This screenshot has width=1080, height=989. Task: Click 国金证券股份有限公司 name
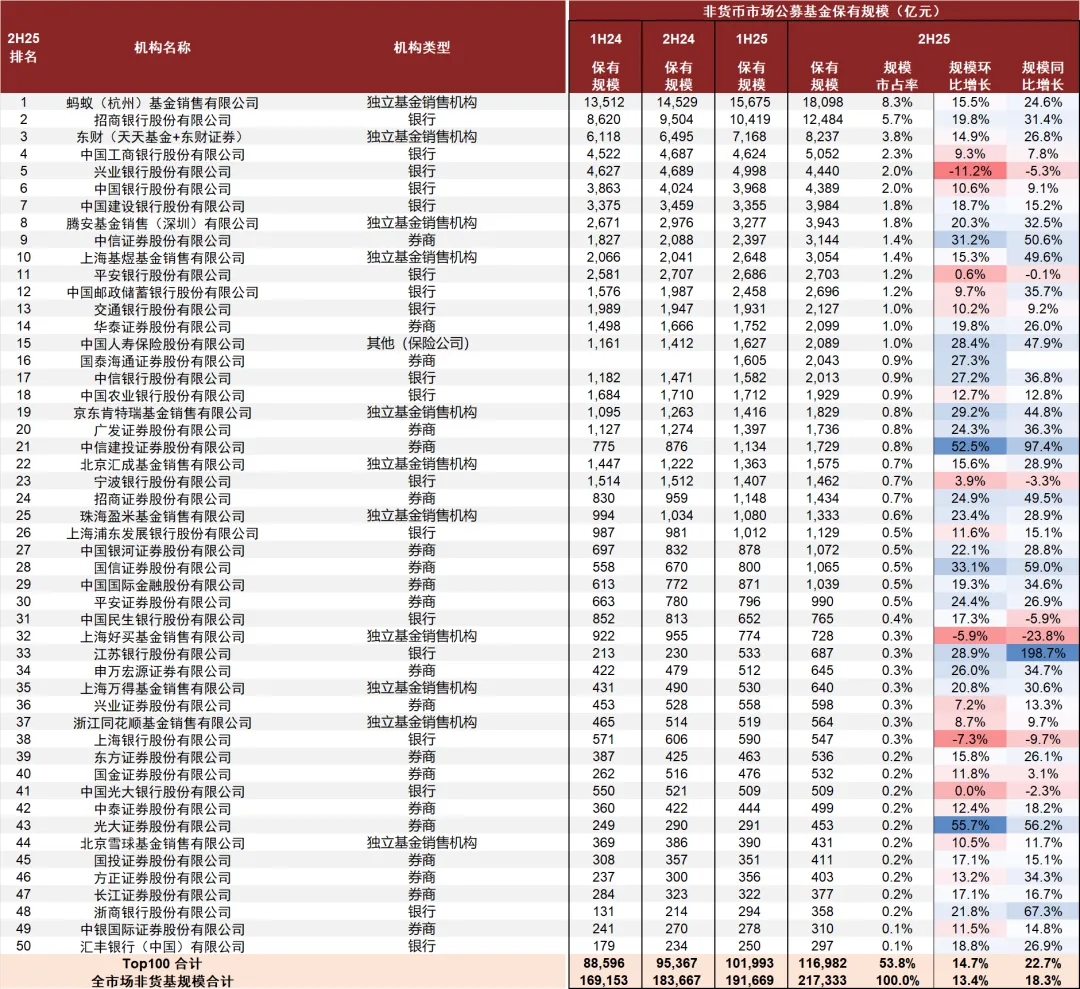point(163,774)
